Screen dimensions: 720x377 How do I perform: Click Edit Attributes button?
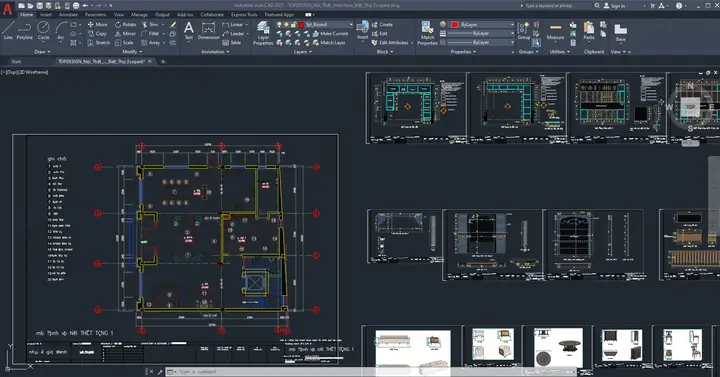pyautogui.click(x=391, y=43)
